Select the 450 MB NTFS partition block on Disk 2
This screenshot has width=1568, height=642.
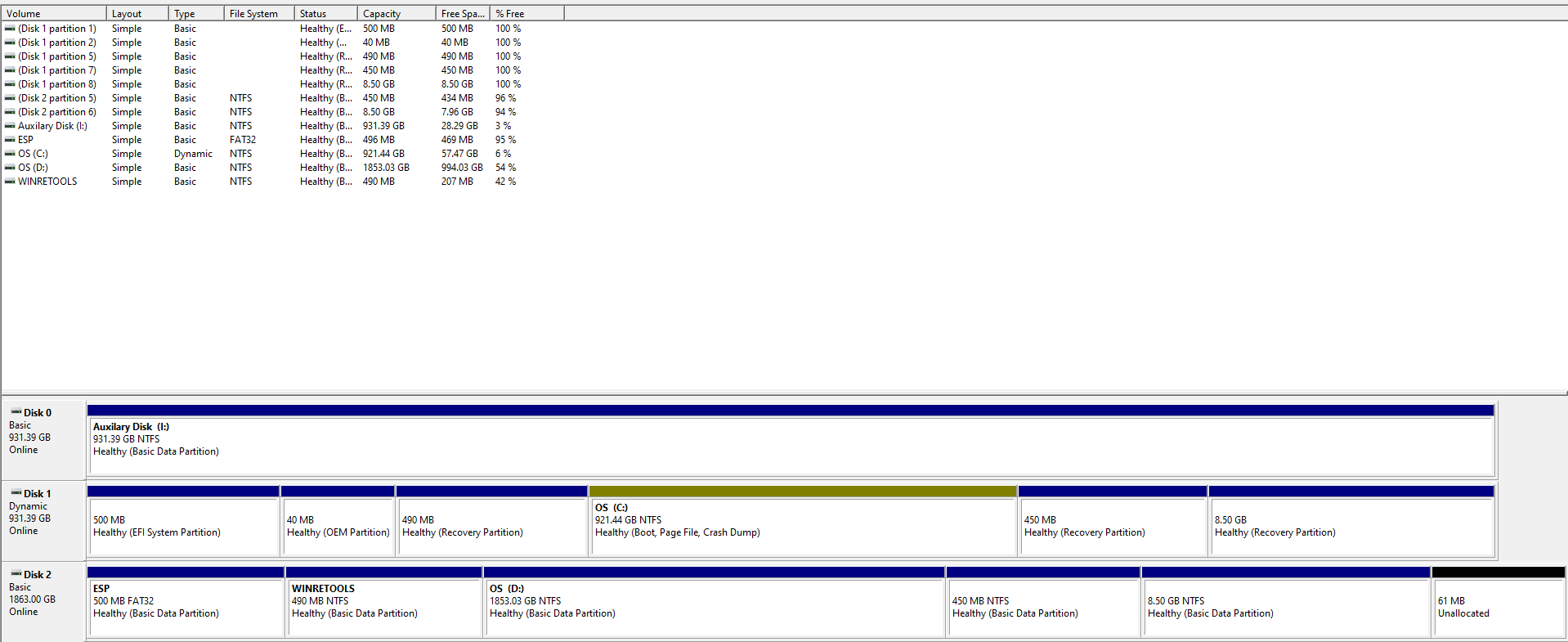coord(1043,602)
